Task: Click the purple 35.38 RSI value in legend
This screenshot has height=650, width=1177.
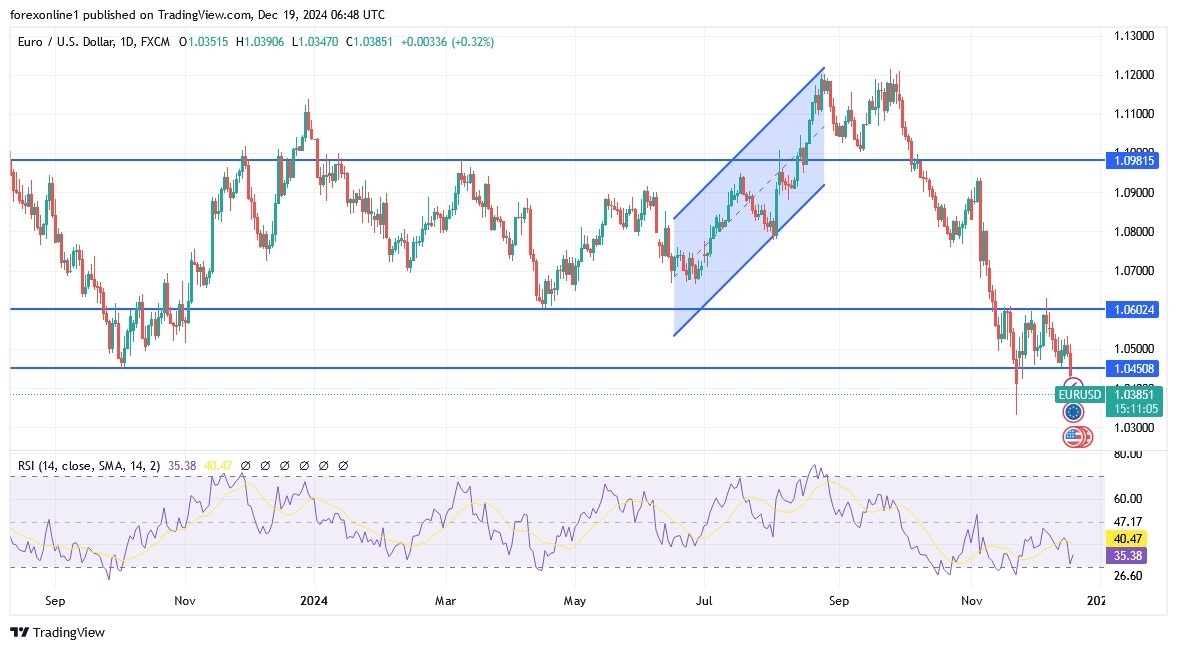Action: tap(183, 465)
